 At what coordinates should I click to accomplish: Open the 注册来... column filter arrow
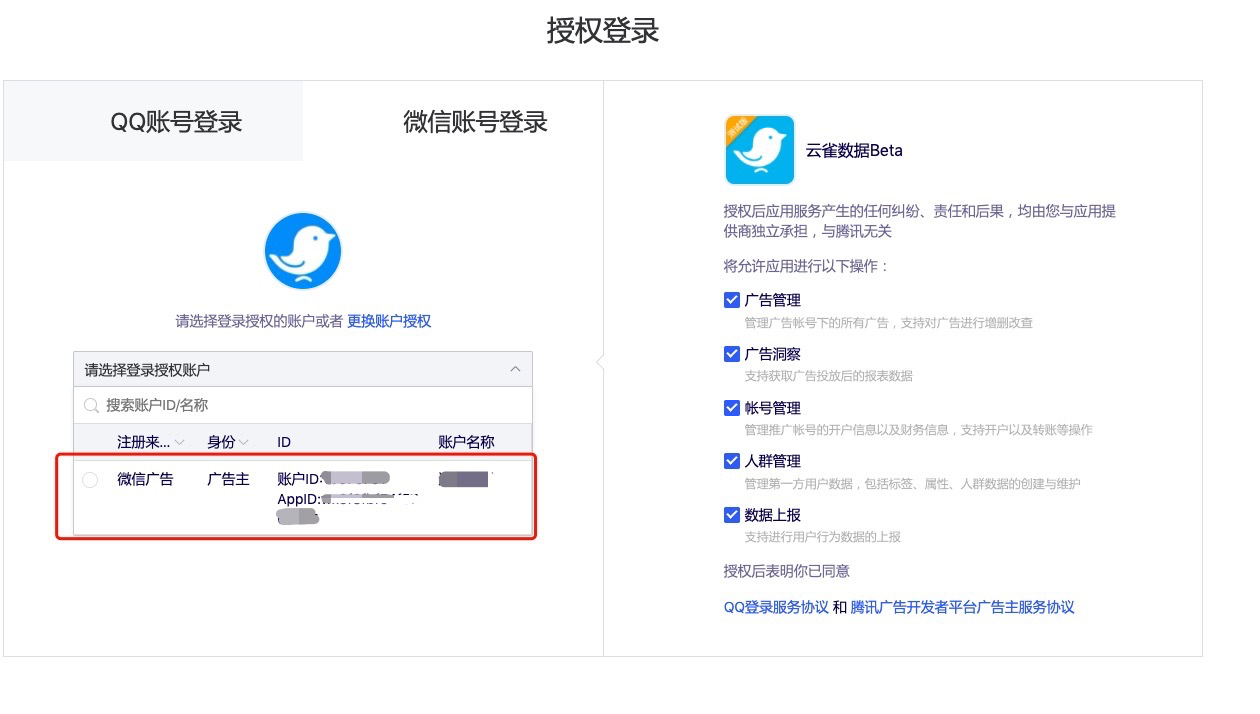(180, 442)
